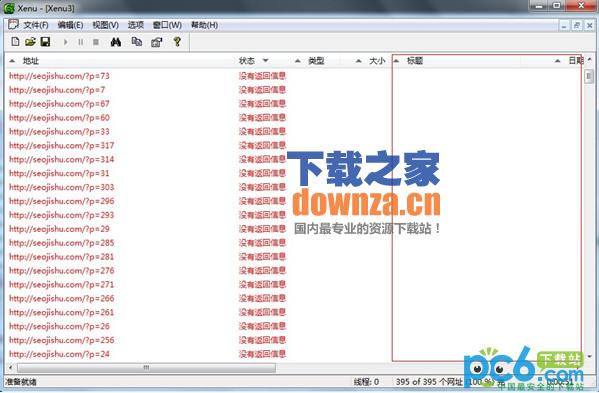Open a file with the folder icon

point(30,42)
